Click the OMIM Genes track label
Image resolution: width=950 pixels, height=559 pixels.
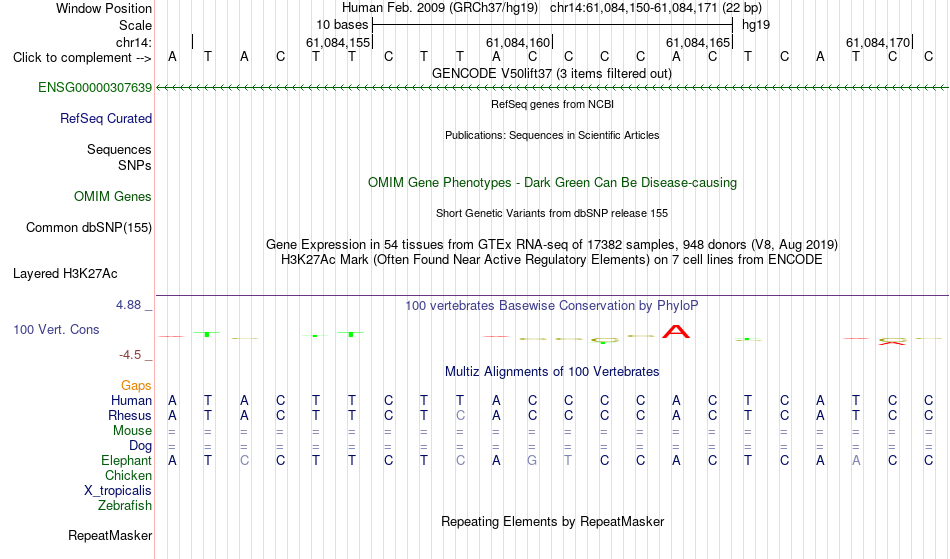[113, 197]
